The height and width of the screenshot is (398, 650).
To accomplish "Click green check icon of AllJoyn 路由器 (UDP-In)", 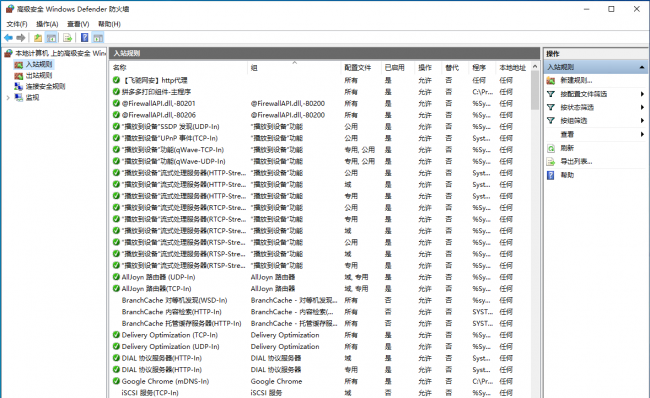I will 116,277.
